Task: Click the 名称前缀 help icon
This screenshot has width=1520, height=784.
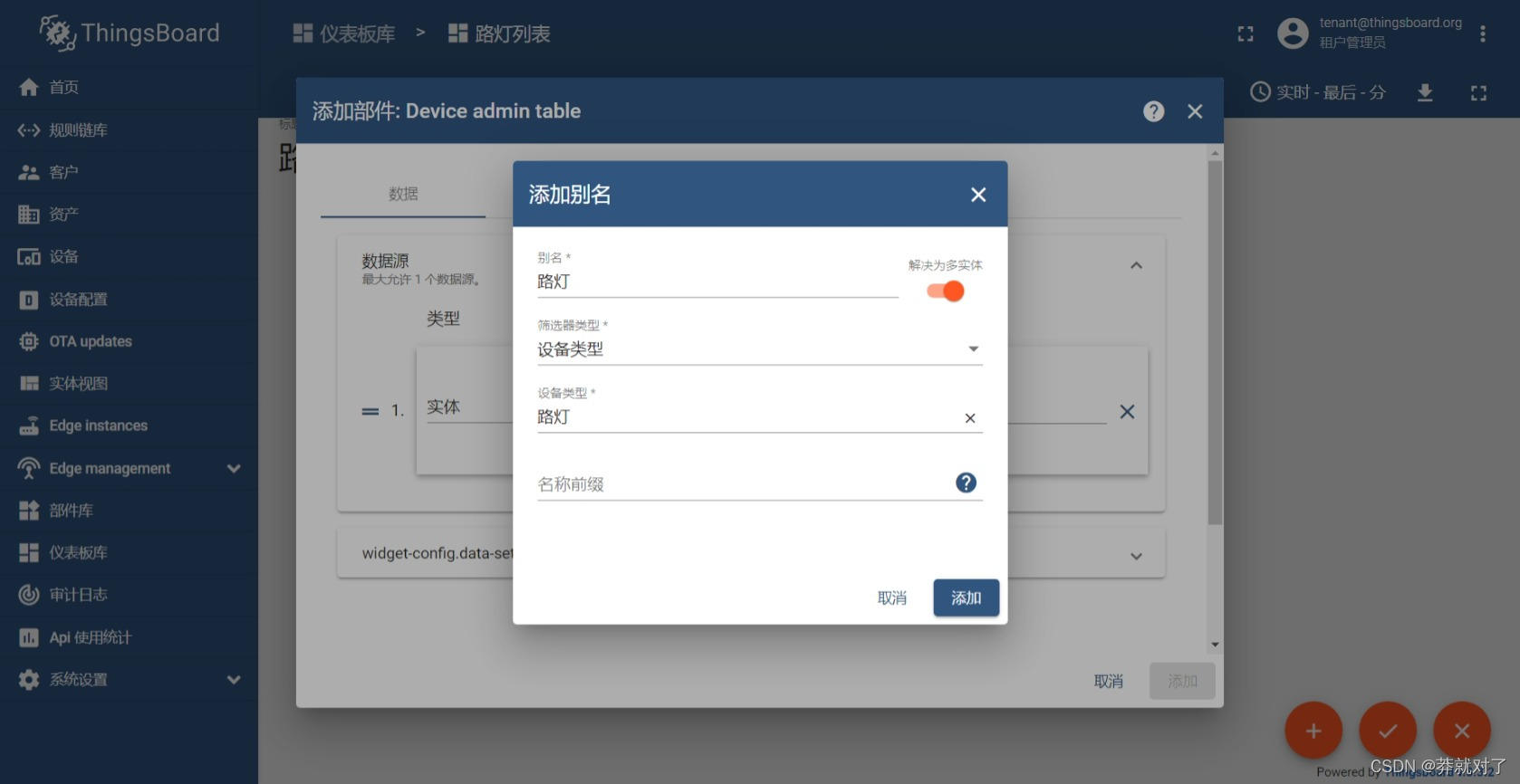Action: 966,483
